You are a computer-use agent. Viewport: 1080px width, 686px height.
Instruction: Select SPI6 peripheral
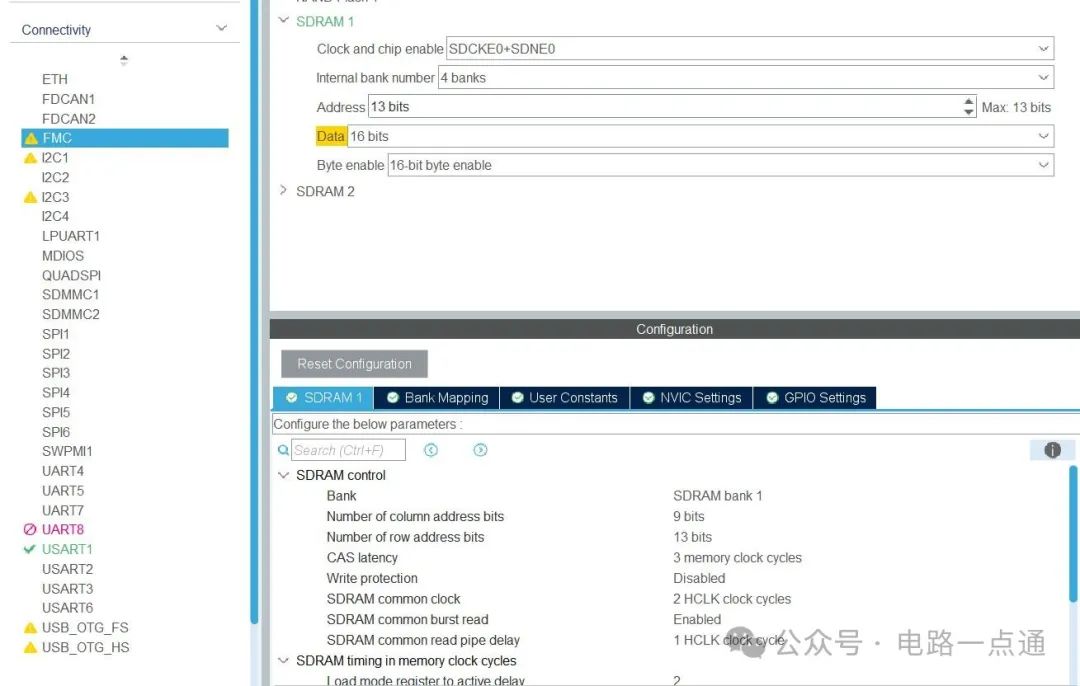pyautogui.click(x=56, y=432)
